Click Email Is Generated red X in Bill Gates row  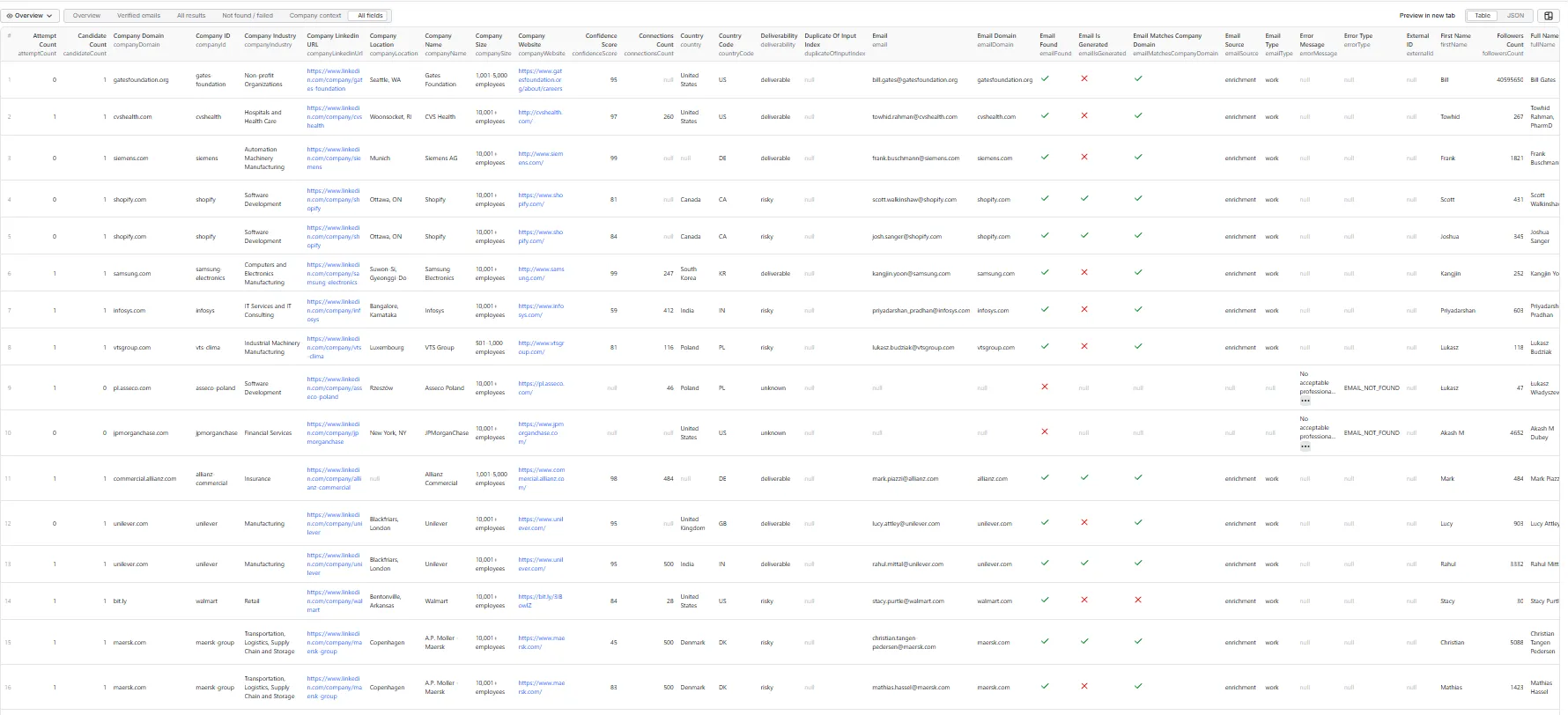[1084, 78]
